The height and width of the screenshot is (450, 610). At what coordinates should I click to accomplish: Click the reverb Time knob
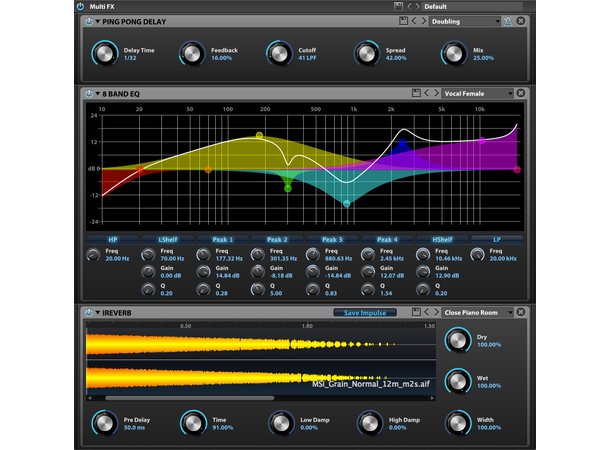point(193,423)
